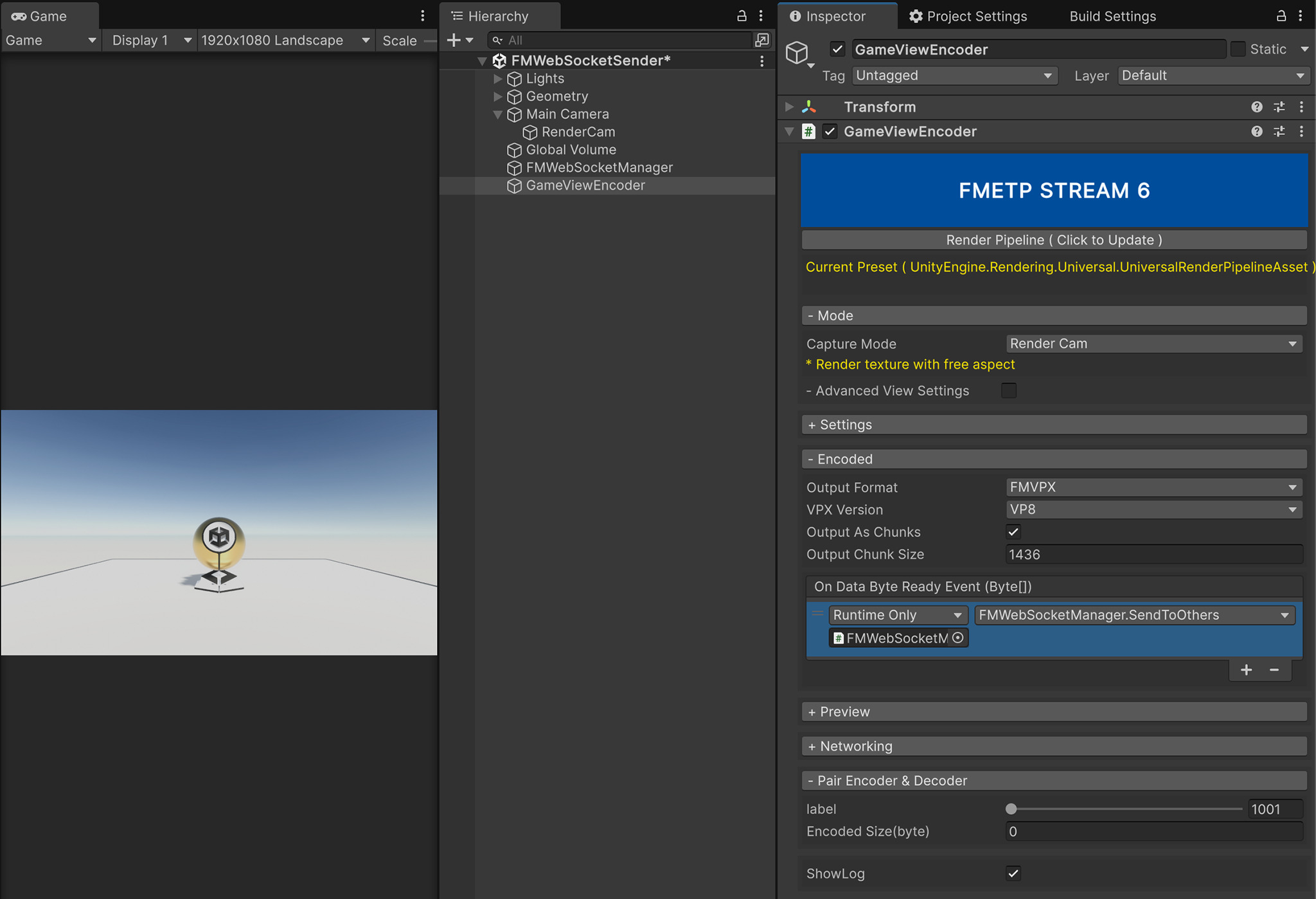Screen dimensions: 1316x899
Task: Change VPX Version from VP8
Action: coord(1152,509)
